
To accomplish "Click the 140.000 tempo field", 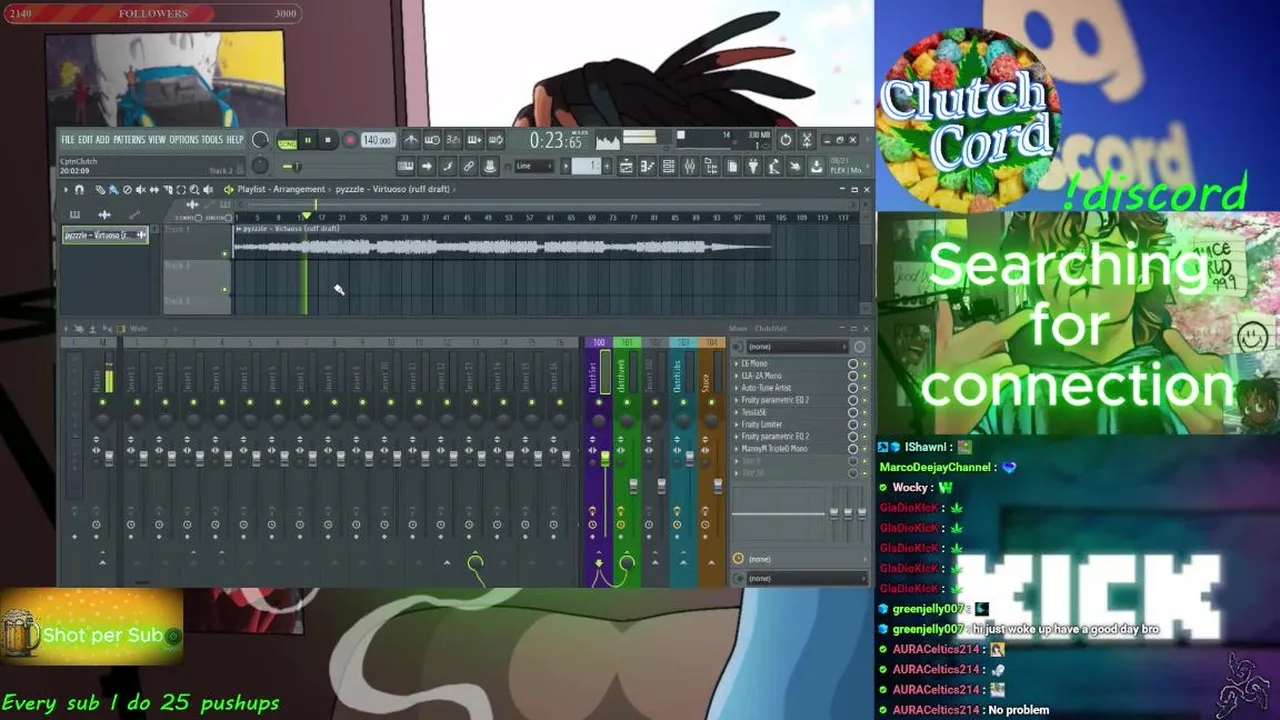I will click(x=377, y=140).
